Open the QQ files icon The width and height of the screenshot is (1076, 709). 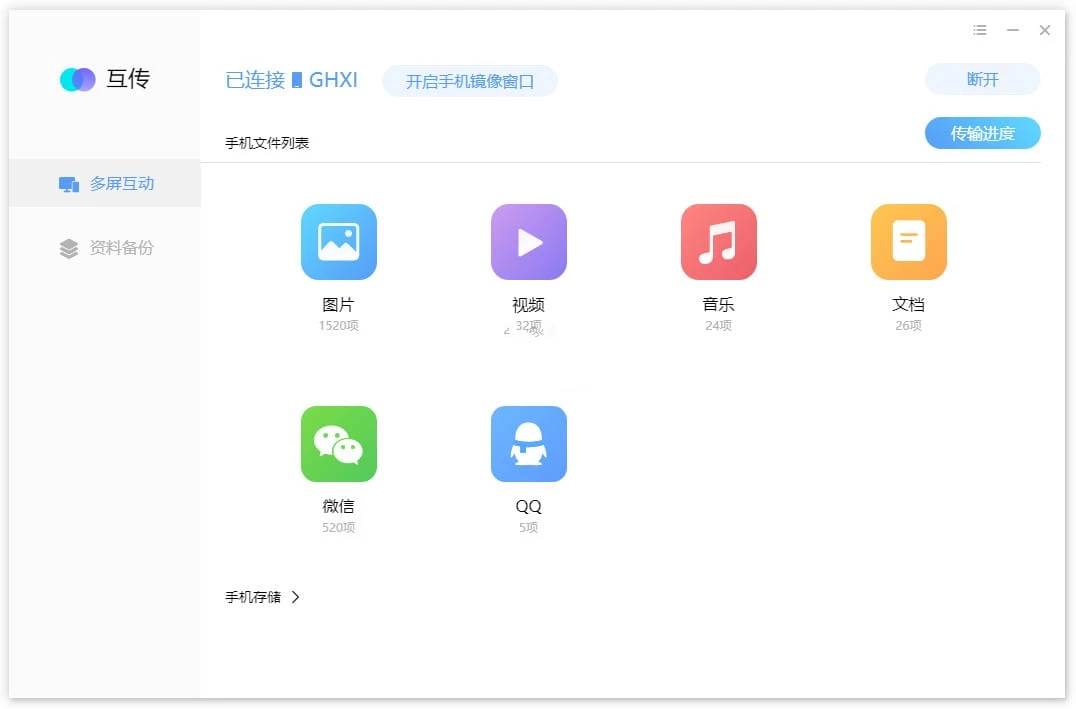(x=528, y=443)
